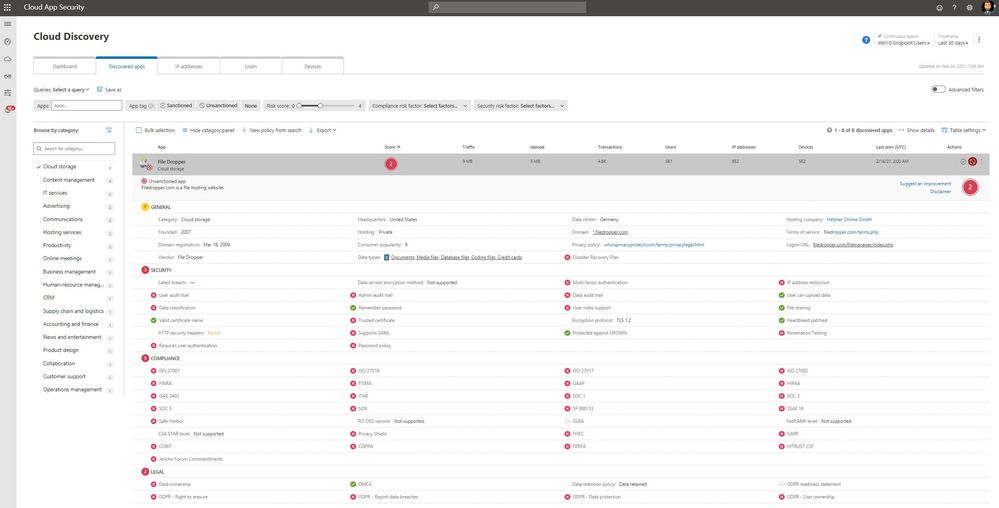The height and width of the screenshot is (508, 999).
Task: Check the Bulk selection checkbox
Action: coord(139,130)
